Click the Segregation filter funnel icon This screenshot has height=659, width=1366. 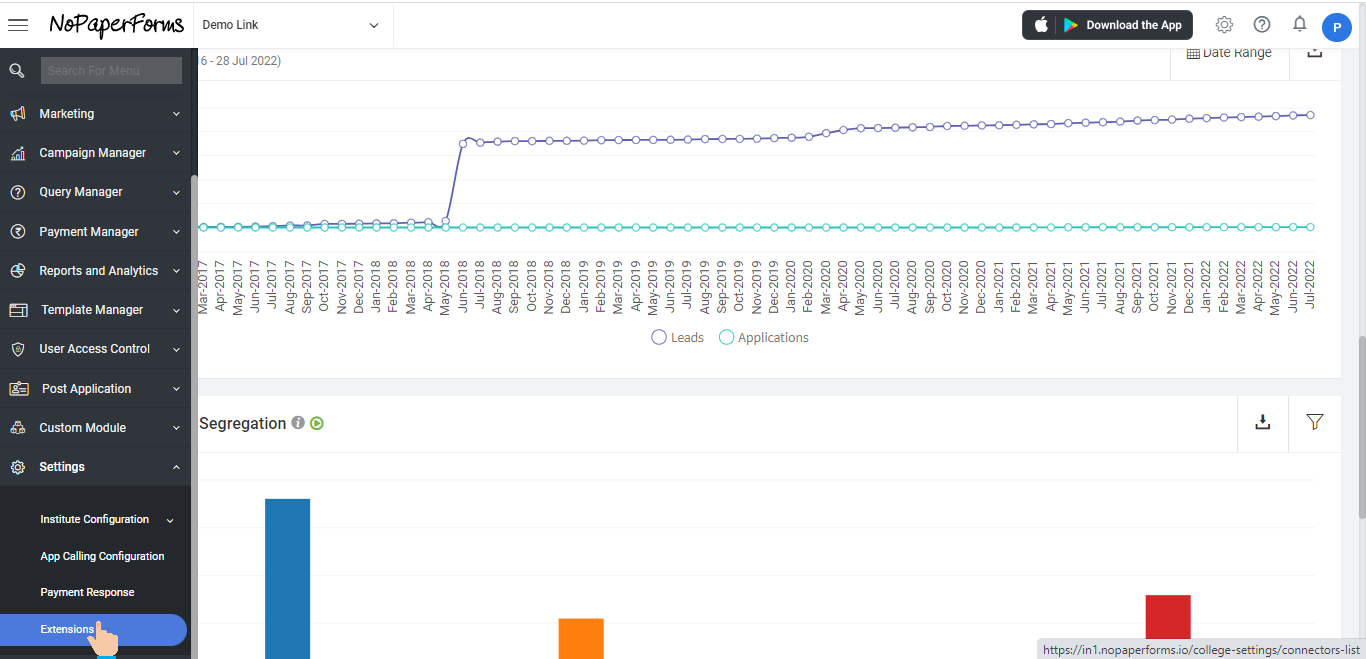pos(1315,422)
